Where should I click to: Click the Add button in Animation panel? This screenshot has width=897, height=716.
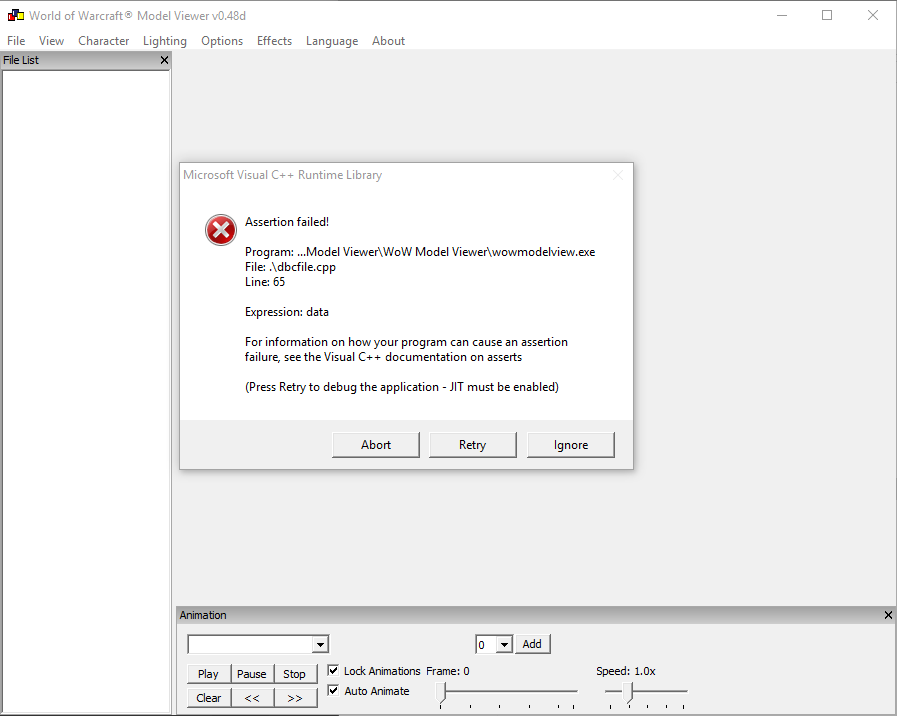pos(532,644)
